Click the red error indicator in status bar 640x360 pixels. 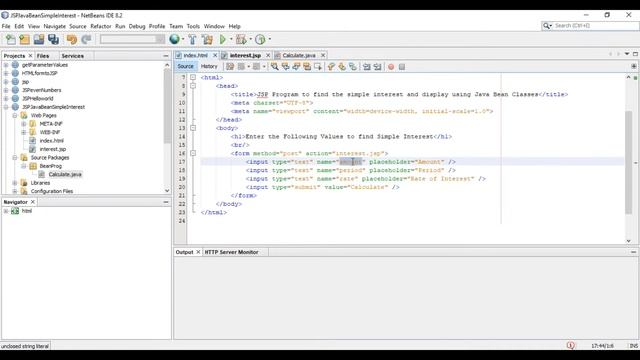point(571,346)
